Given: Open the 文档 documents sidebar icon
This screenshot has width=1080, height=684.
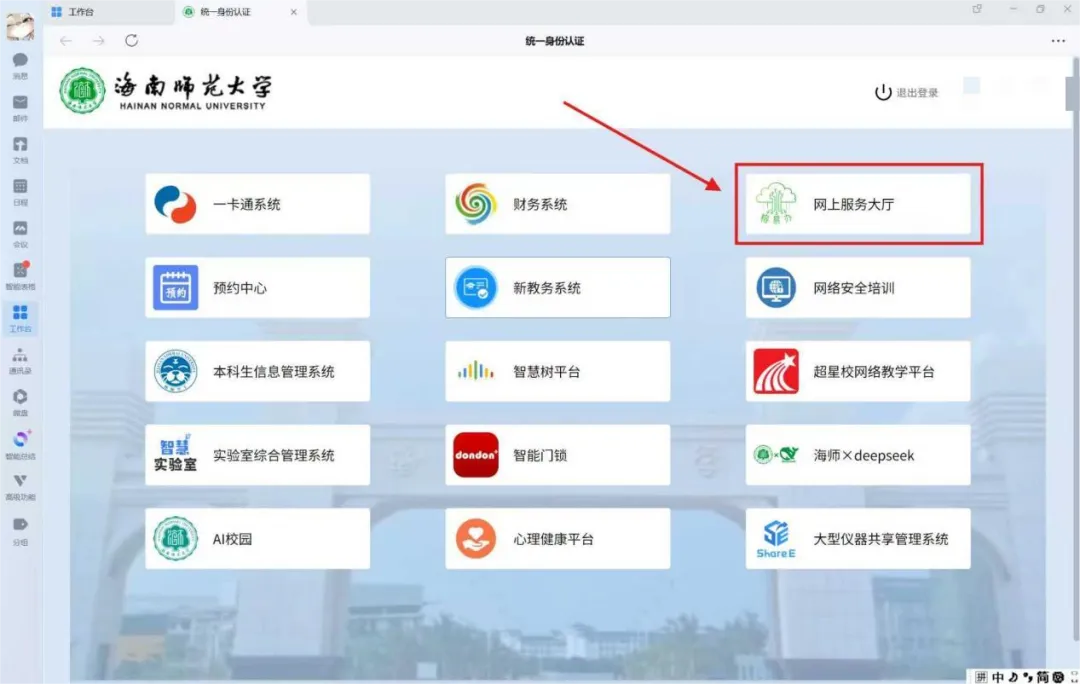Looking at the screenshot, I should coord(20,149).
